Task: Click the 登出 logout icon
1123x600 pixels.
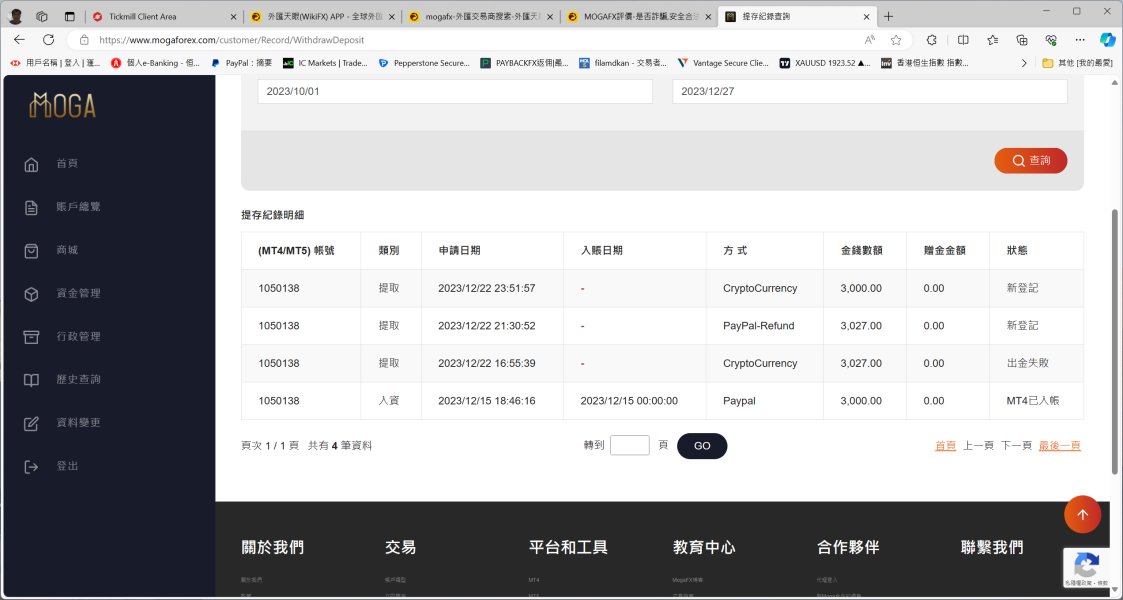Action: 31,467
